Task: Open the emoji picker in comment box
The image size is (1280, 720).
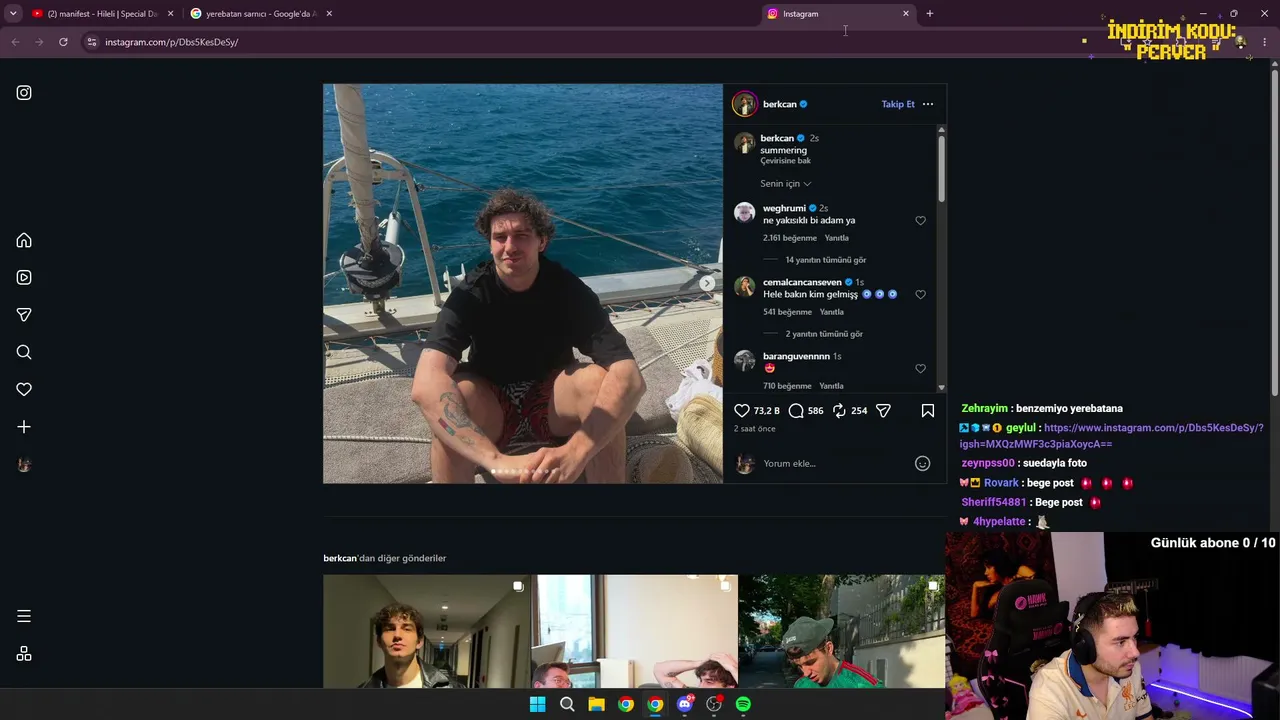Action: click(x=923, y=463)
